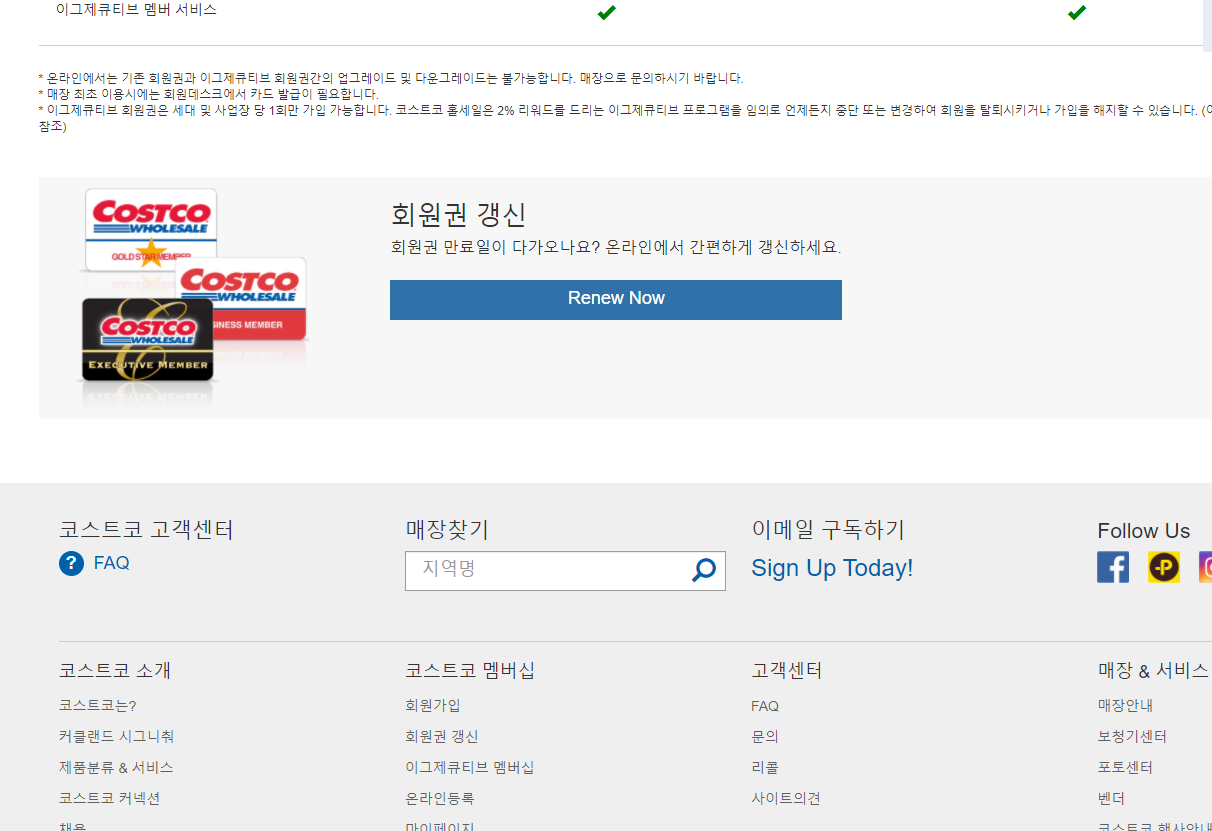Open the yellow P icon under Follow Us
Screen dimensions: 1212x831
[1164, 567]
